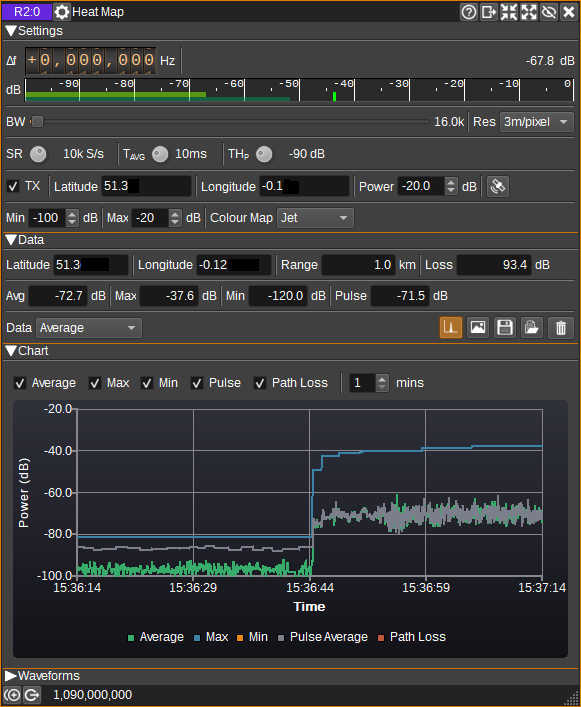The width and height of the screenshot is (581, 707).
Task: Open the Heat Map settings gear
Action: point(62,12)
